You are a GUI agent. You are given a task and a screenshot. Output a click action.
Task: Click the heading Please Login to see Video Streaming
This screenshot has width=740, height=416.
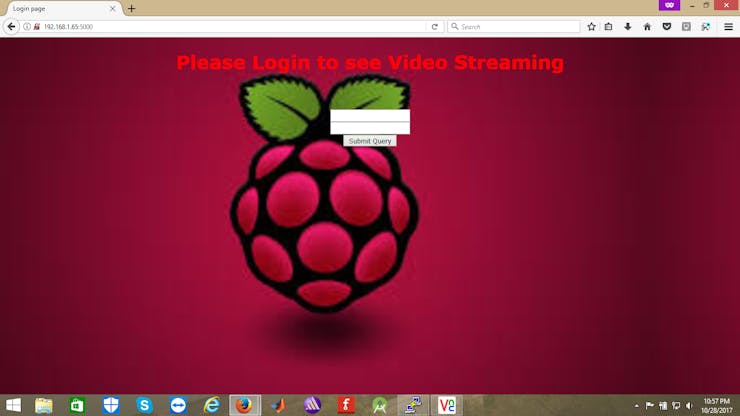coord(370,62)
